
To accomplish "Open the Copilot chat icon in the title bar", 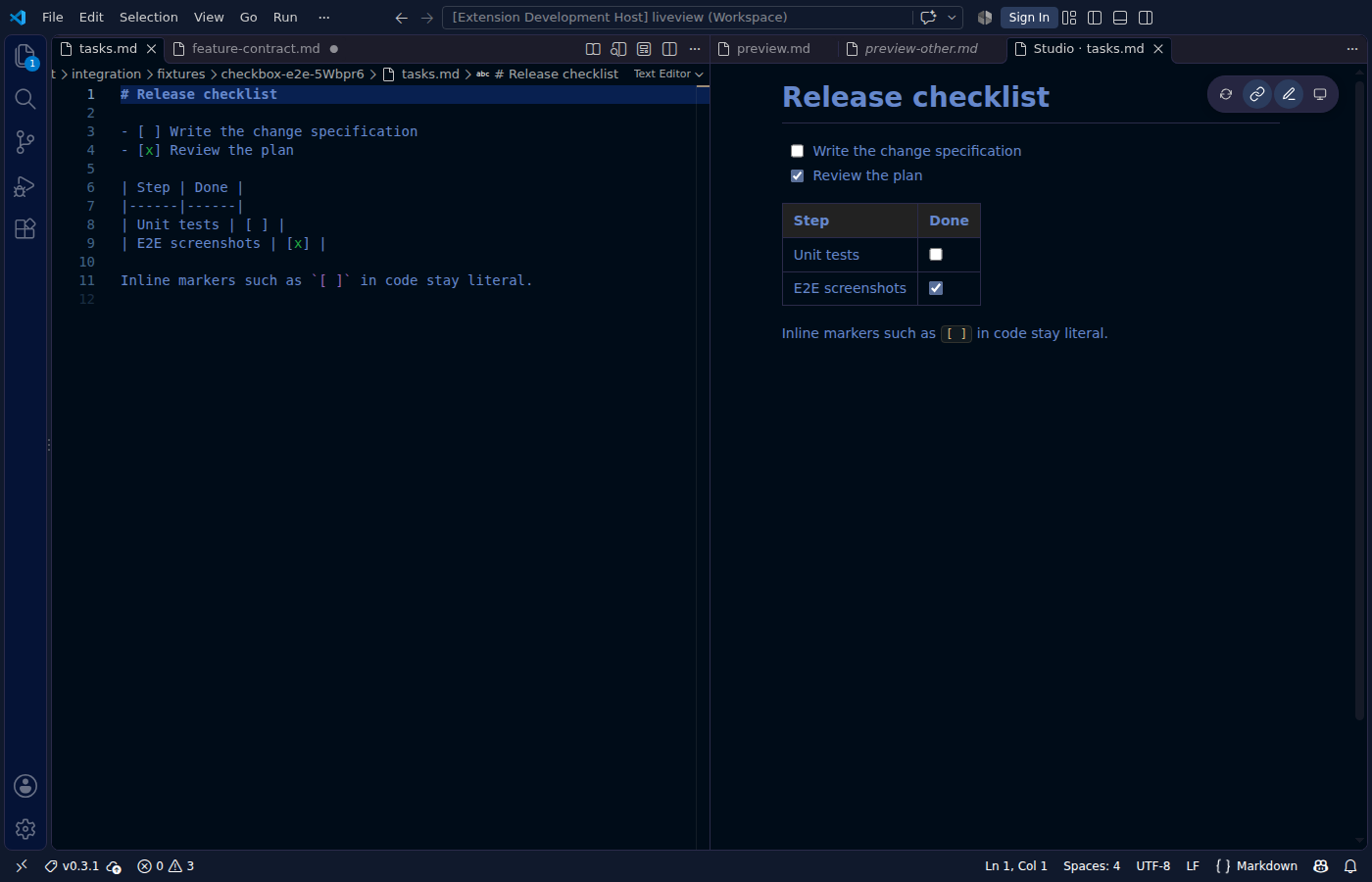I will 928,17.
